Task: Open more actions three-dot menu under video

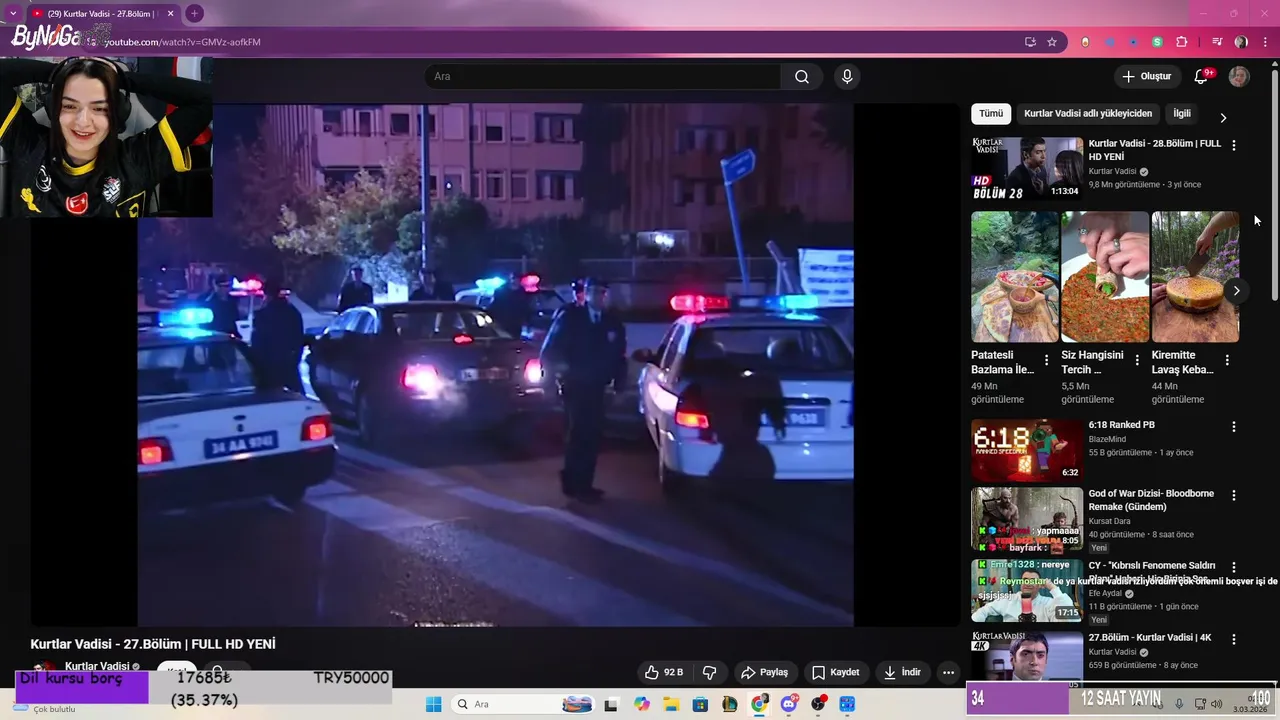Action: (x=948, y=672)
